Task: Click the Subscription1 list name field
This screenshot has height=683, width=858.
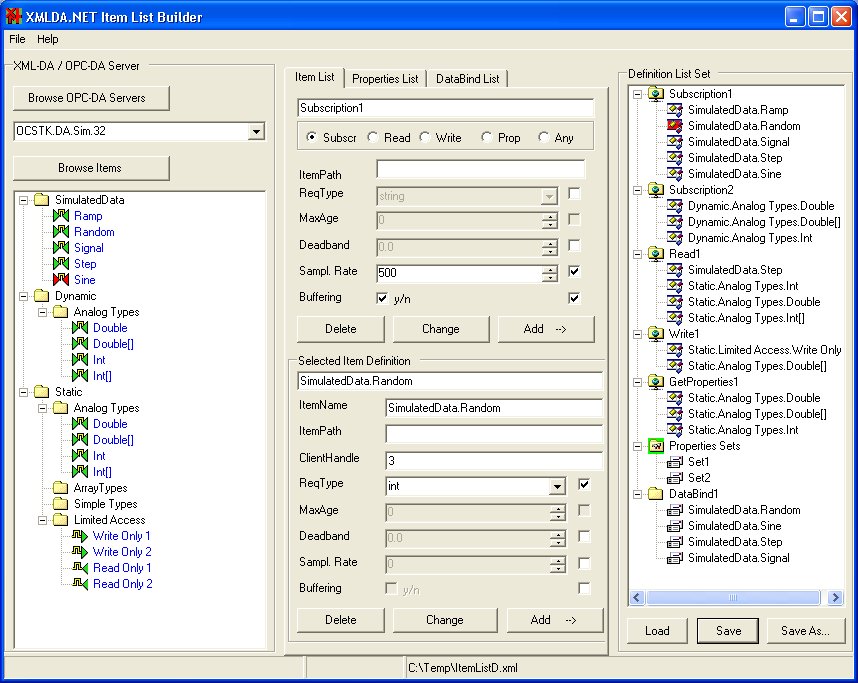Action: [x=446, y=108]
